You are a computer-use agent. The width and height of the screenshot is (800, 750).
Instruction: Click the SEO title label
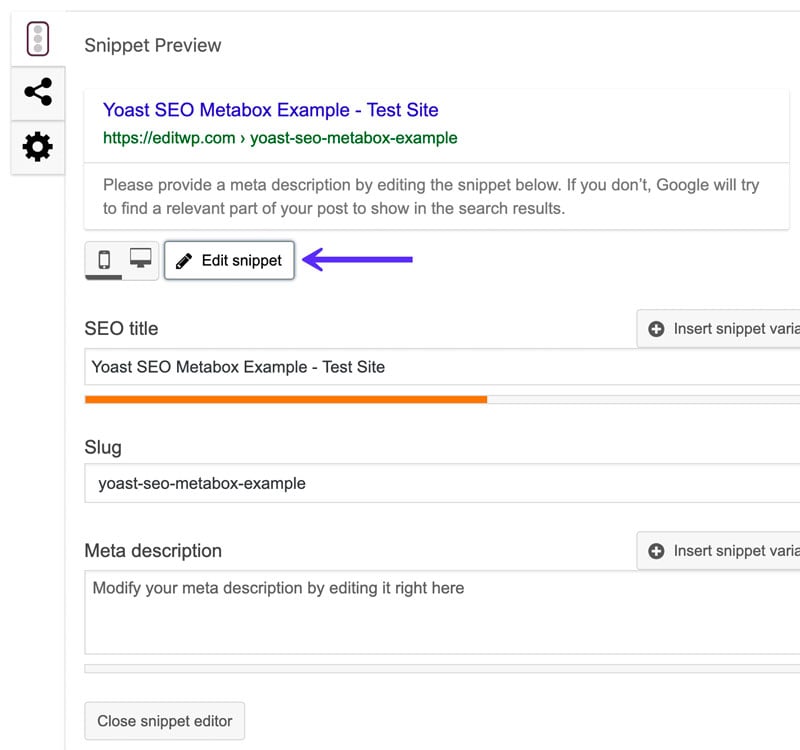(121, 329)
